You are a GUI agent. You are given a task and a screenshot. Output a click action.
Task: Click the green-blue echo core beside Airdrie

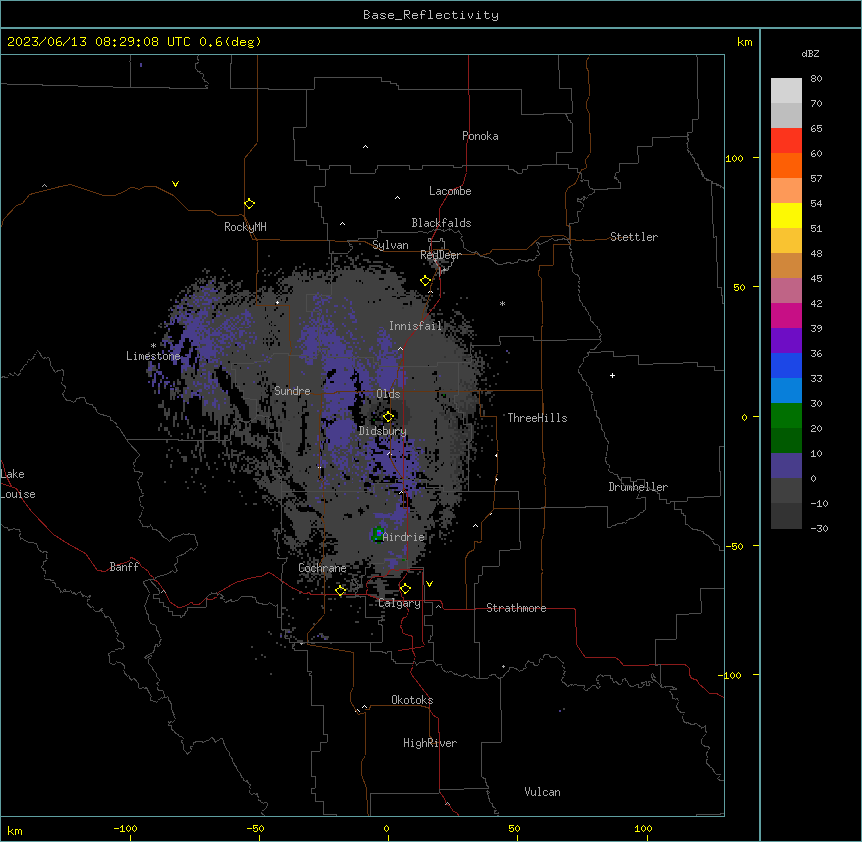pyautogui.click(x=378, y=534)
